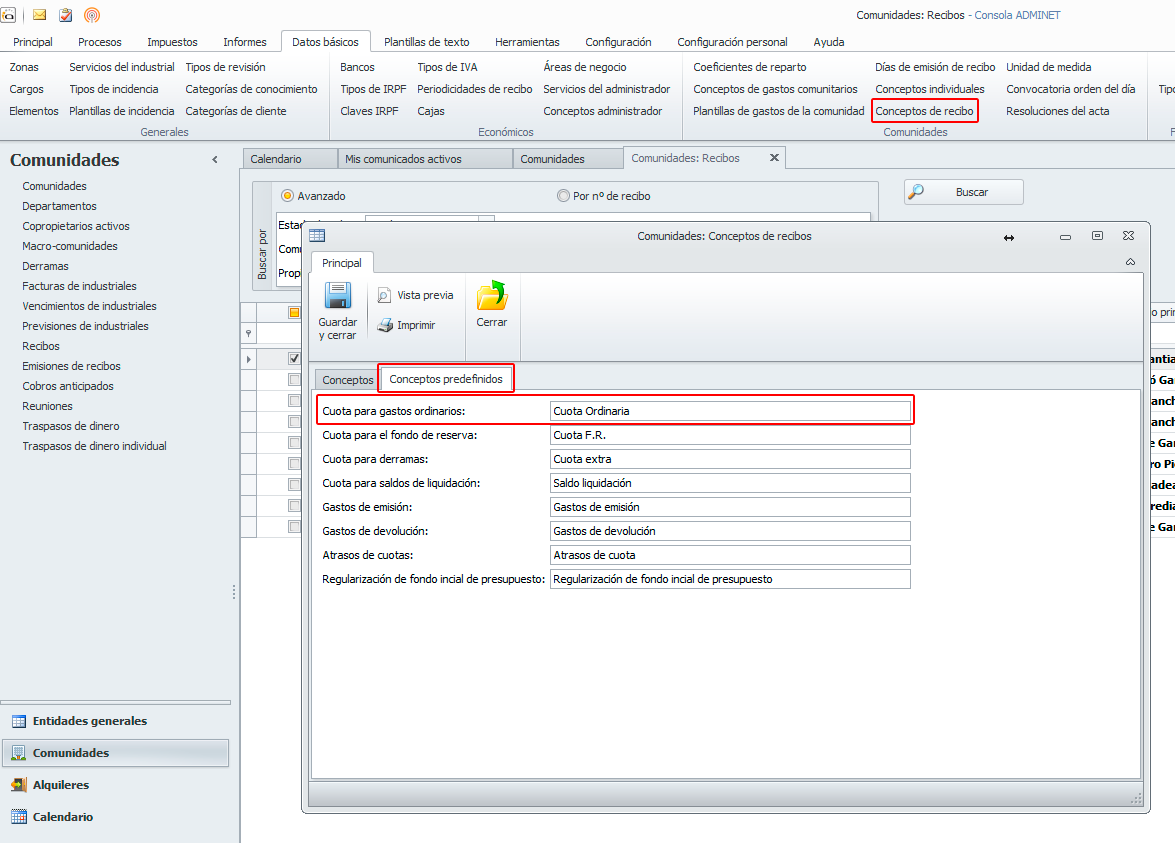Collapse the Comunidades navigation panel chevron
The image size is (1175, 843).
tap(215, 160)
